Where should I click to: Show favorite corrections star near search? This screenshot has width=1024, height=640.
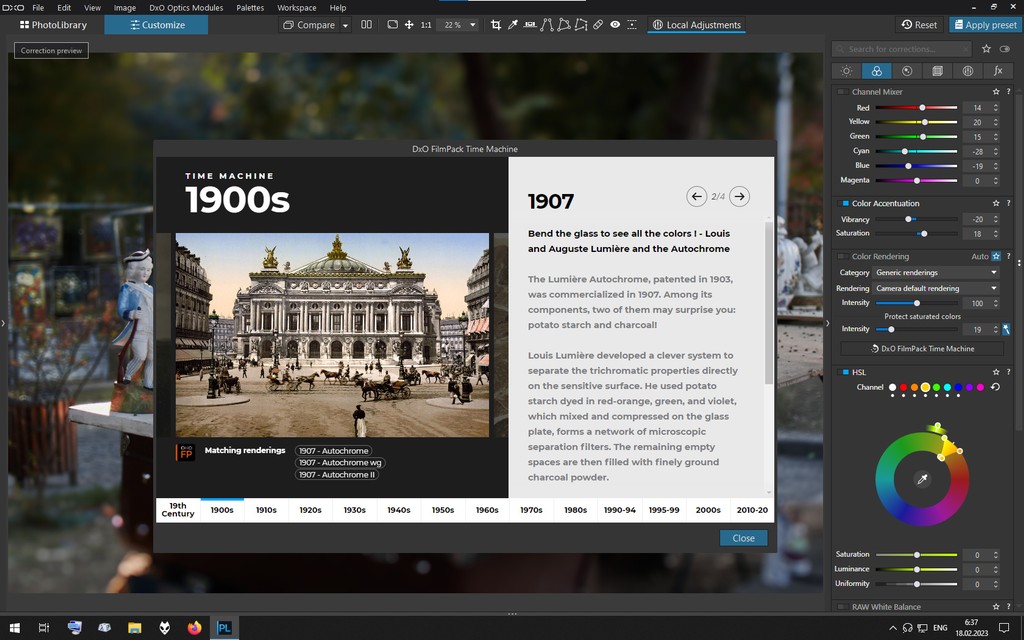986,49
